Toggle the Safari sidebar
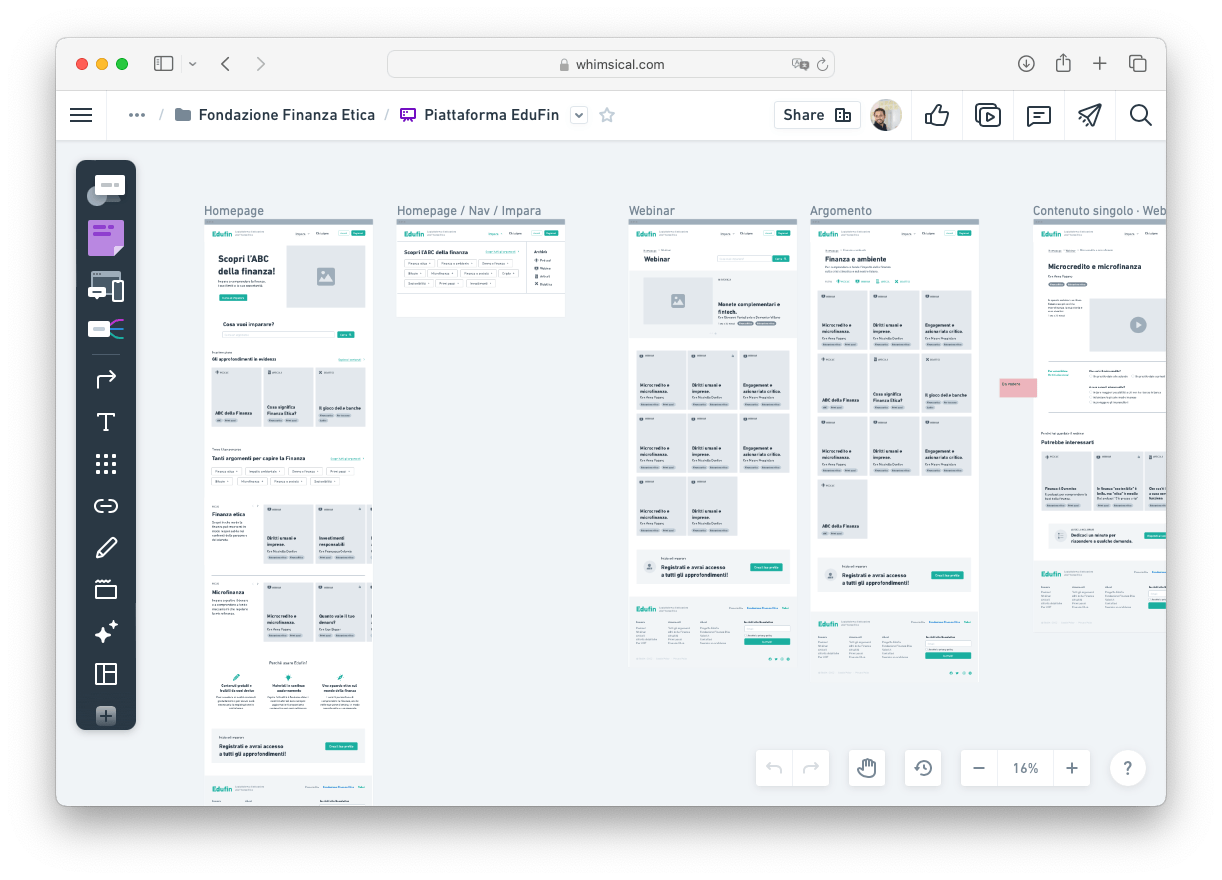1222x880 pixels. 163,64
